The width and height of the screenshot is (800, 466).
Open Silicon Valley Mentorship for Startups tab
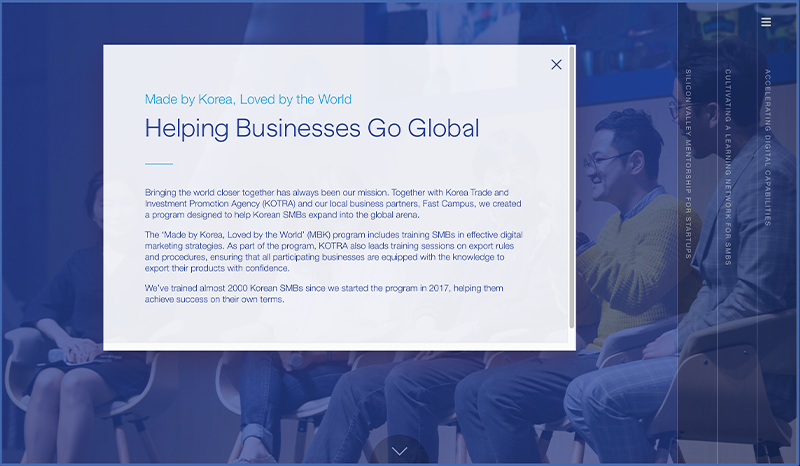688,164
